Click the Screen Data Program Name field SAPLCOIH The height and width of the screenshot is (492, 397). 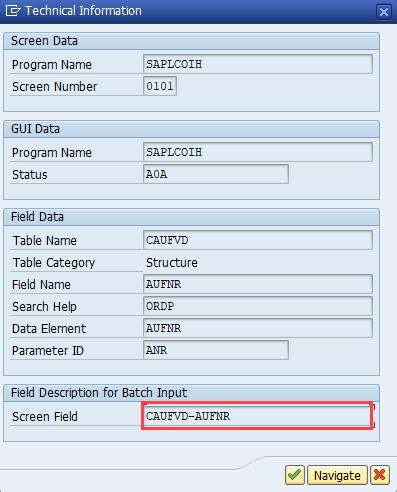pyautogui.click(x=258, y=64)
